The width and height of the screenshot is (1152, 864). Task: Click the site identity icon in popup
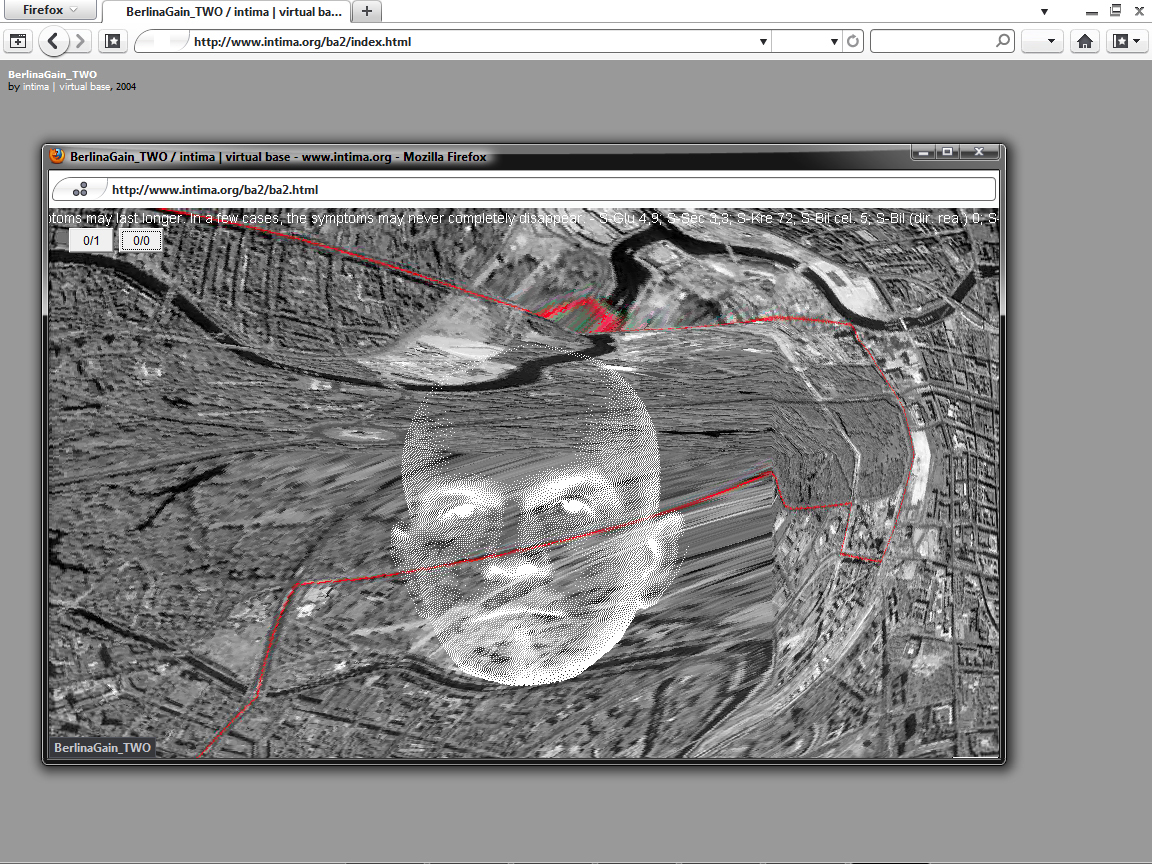[x=82, y=189]
